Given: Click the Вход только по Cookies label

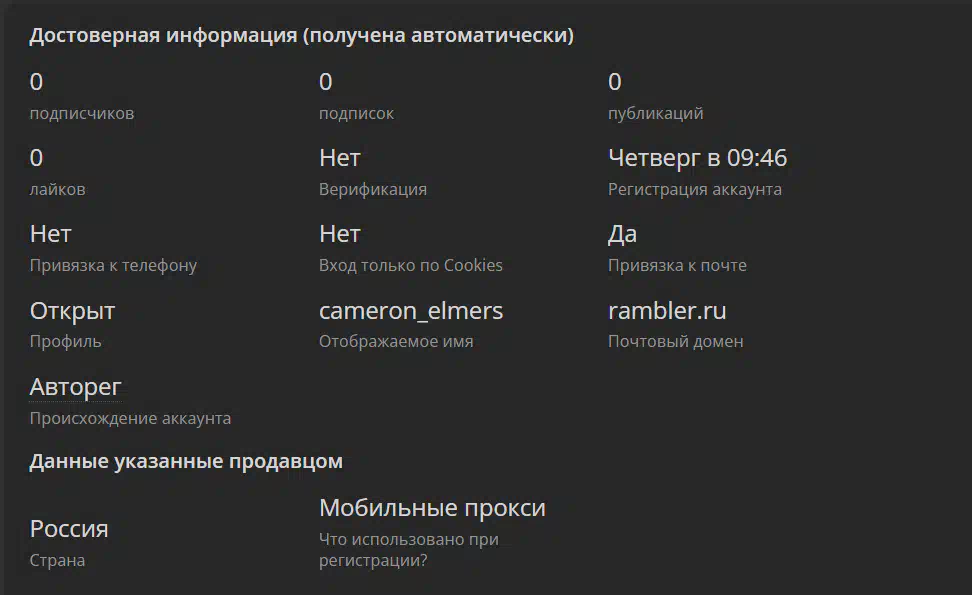Looking at the screenshot, I should coord(410,265).
